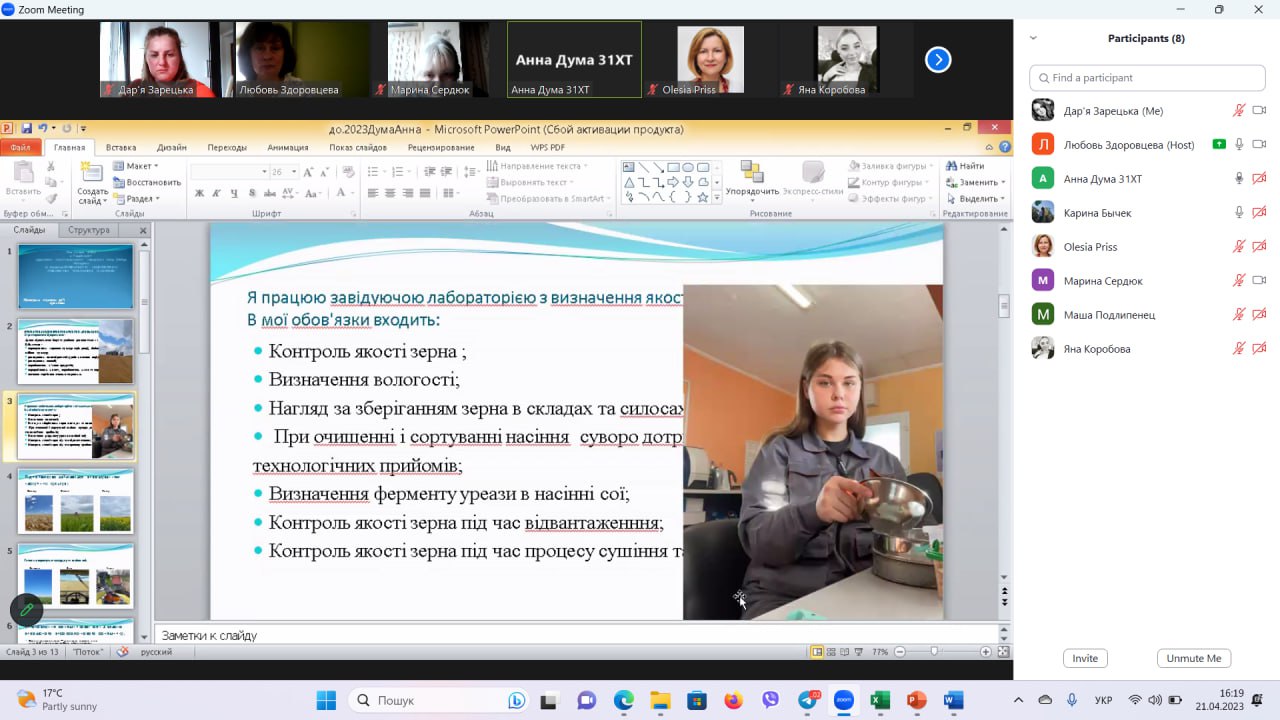This screenshot has width=1280, height=720.
Task: Open Выделить (Select) dropdown
Action: tap(976, 199)
